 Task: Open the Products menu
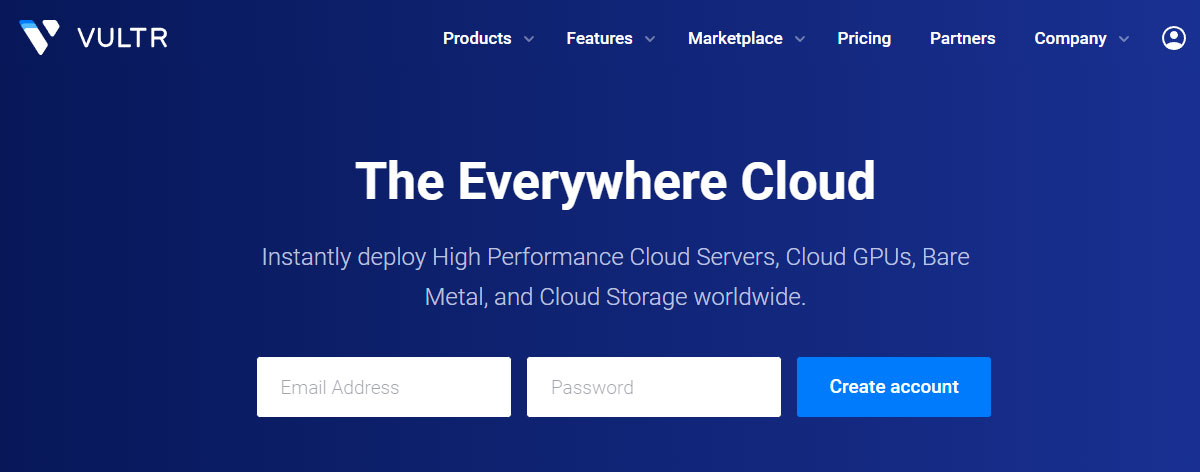coord(477,39)
